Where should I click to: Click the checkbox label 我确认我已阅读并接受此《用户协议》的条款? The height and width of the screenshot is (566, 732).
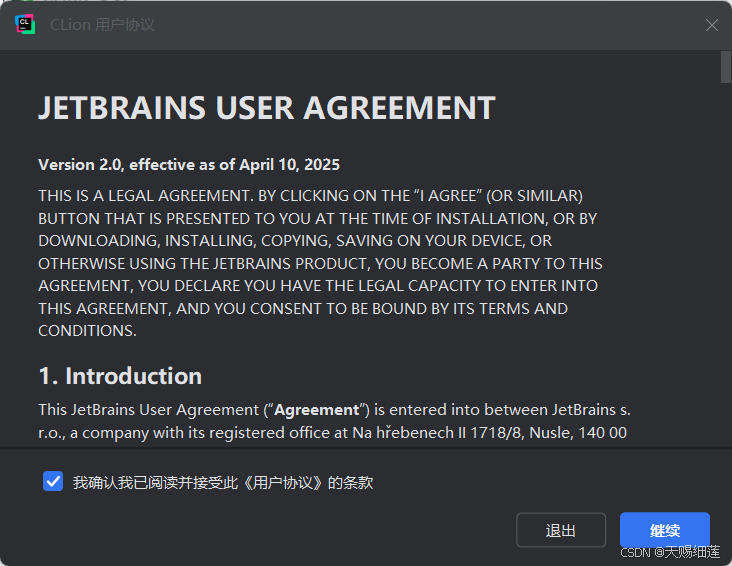223,482
